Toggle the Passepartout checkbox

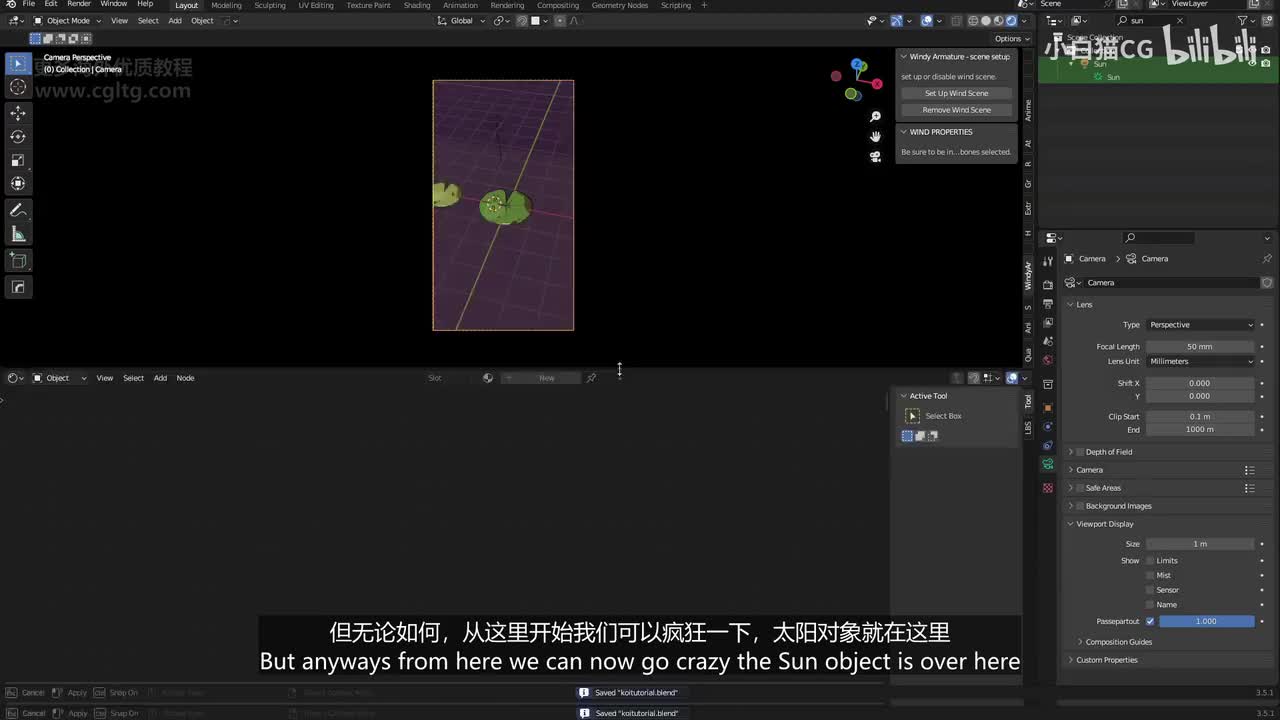coord(1150,621)
